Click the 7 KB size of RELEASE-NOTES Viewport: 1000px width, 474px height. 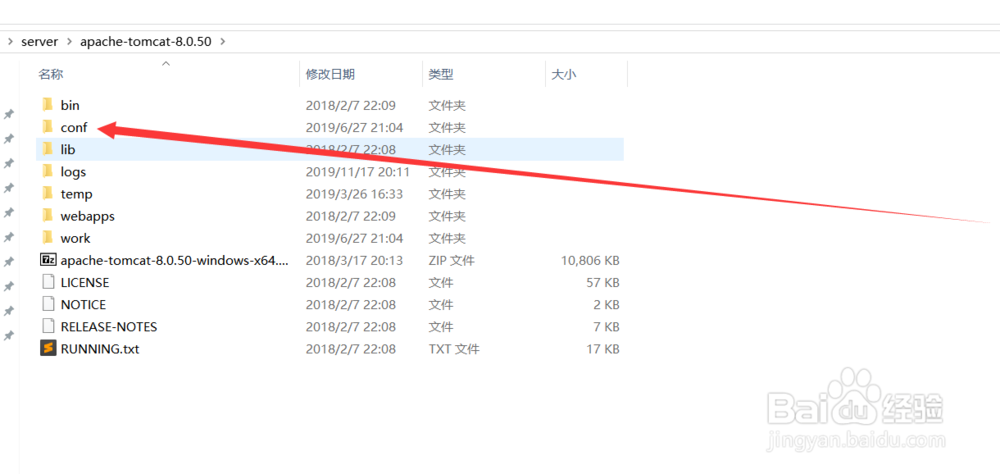point(607,327)
